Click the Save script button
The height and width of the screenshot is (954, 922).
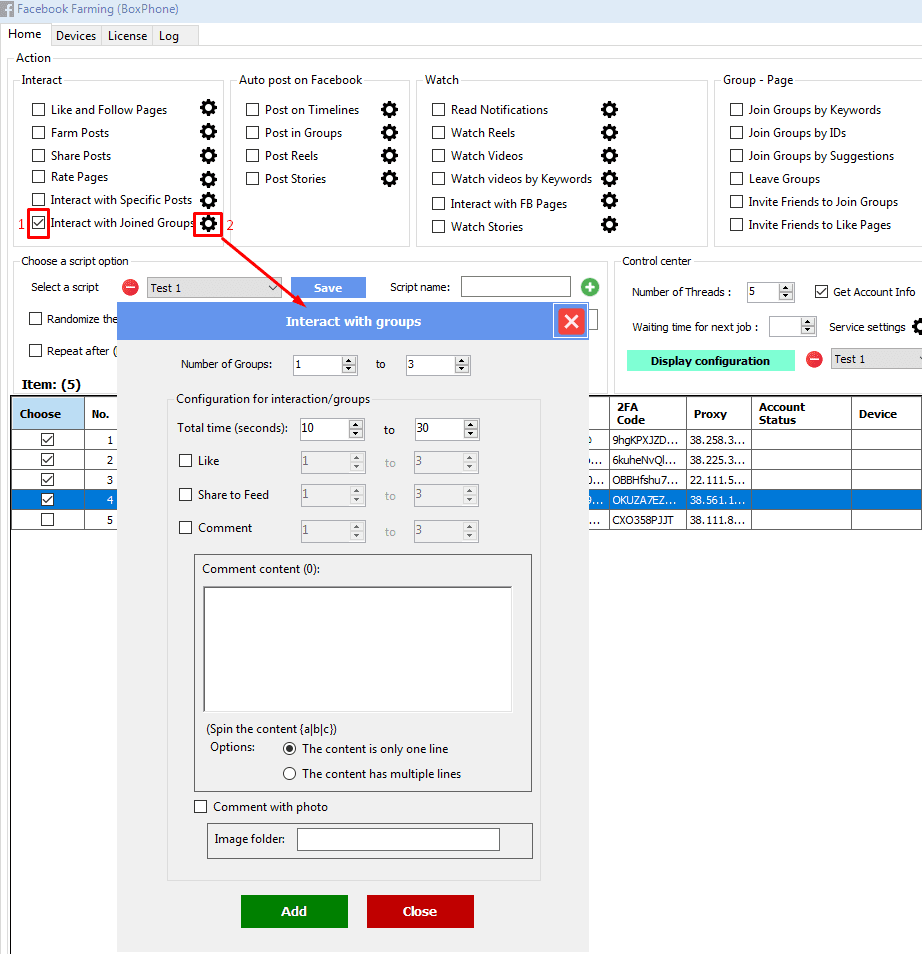tap(328, 288)
